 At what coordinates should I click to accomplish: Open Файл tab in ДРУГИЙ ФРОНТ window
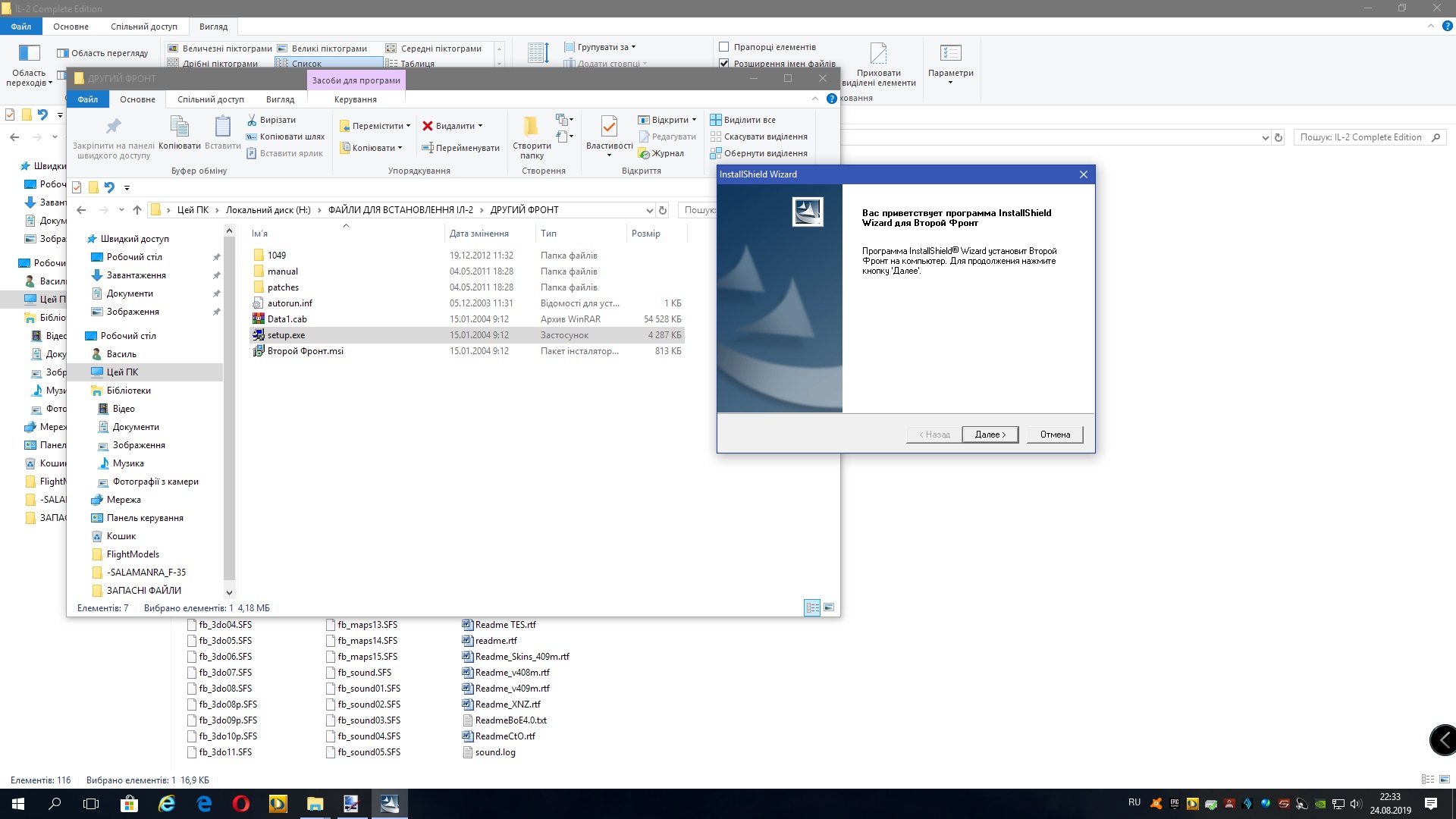point(88,99)
